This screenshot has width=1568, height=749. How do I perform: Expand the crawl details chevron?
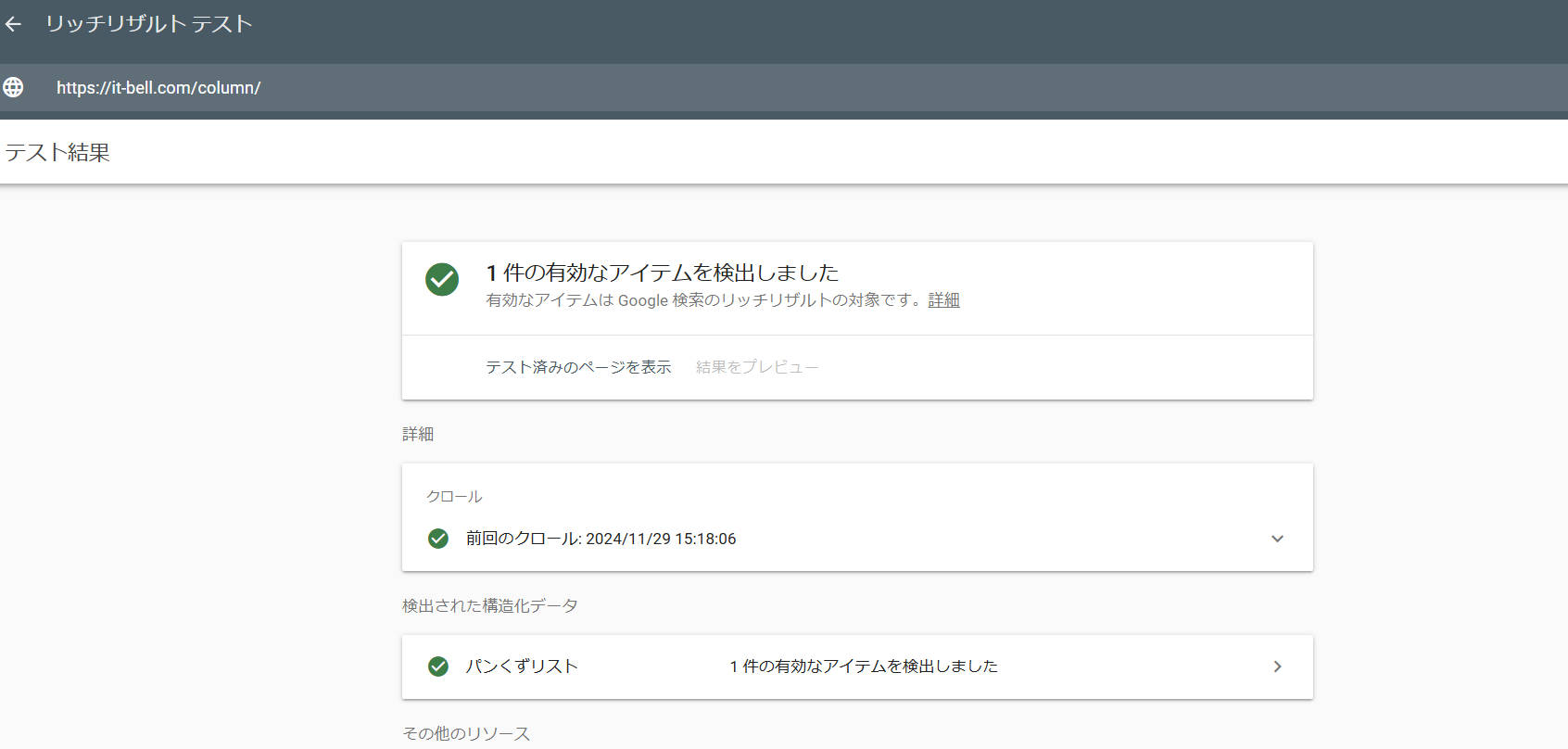coord(1277,539)
